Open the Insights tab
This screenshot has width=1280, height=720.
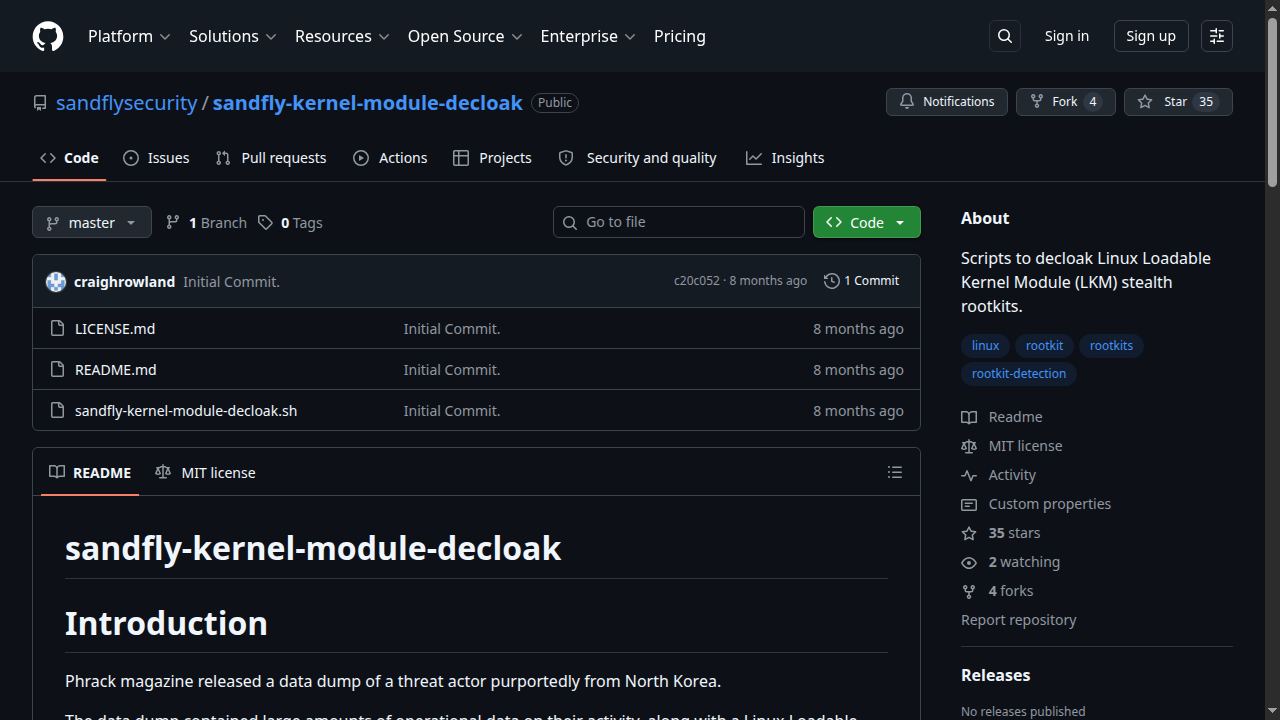785,158
